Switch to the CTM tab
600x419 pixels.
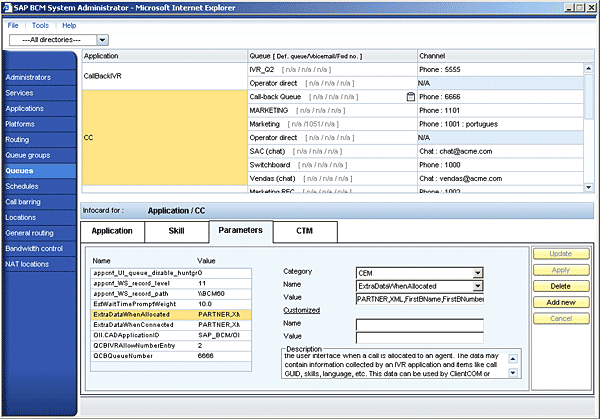tap(303, 231)
